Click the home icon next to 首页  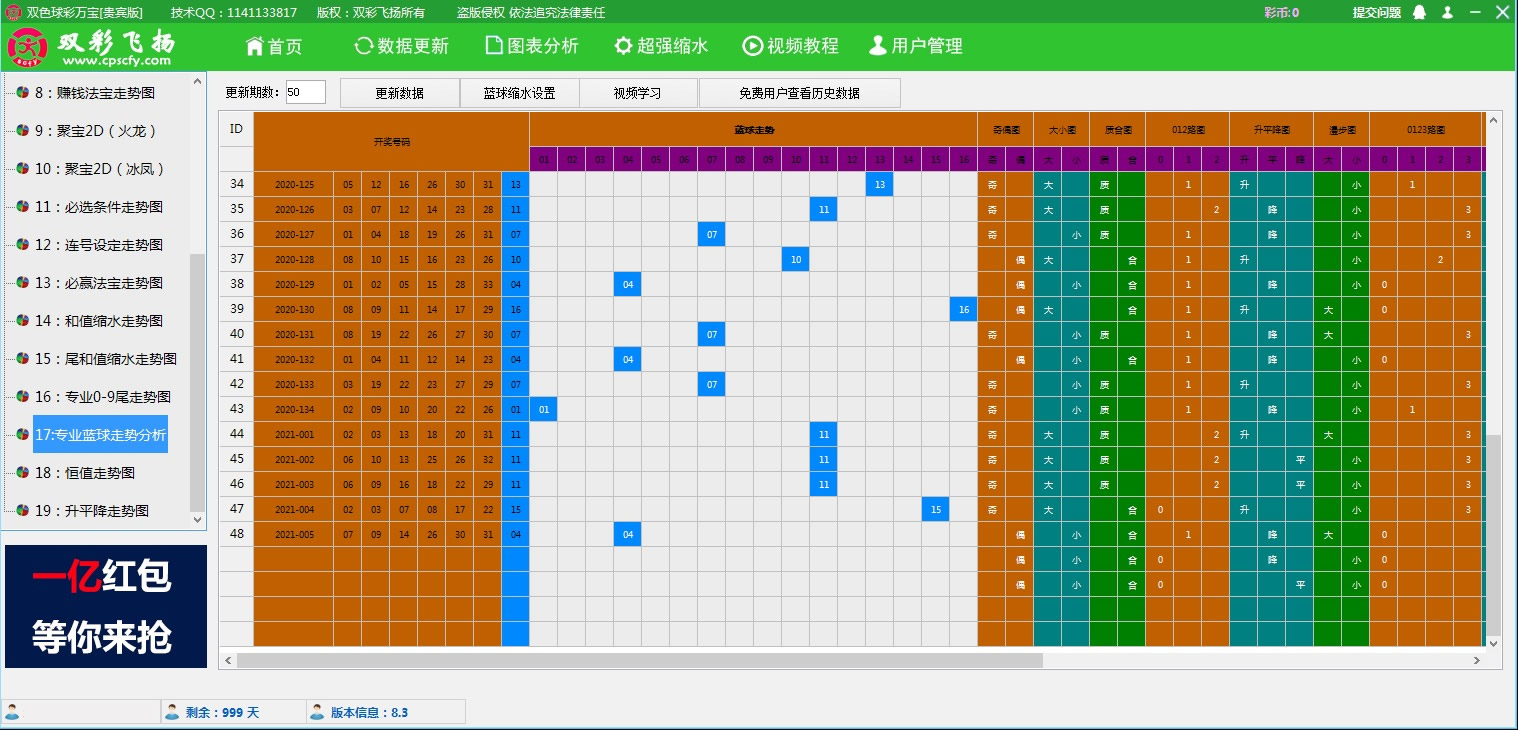(254, 45)
